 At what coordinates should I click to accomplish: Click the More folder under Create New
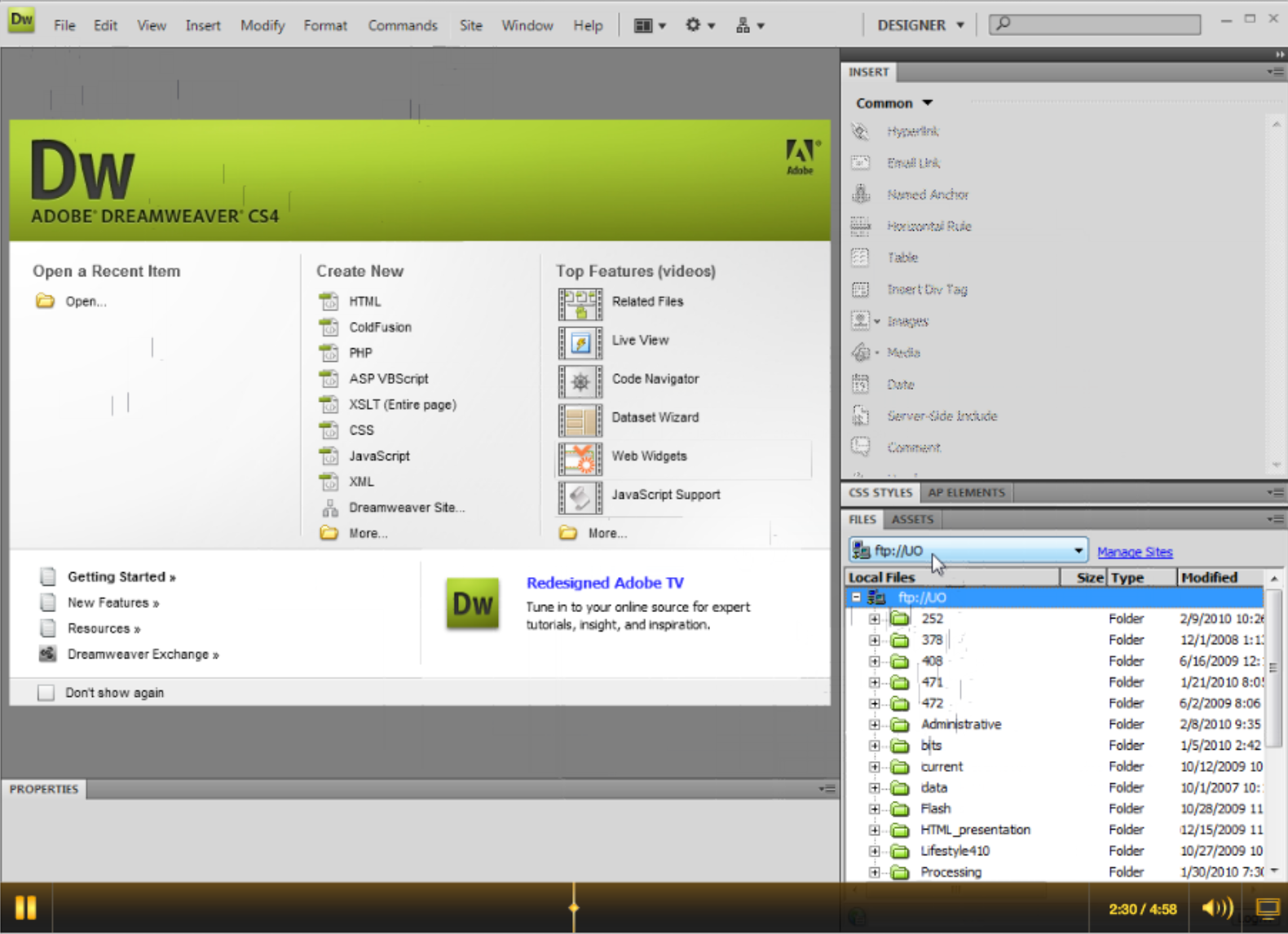329,533
